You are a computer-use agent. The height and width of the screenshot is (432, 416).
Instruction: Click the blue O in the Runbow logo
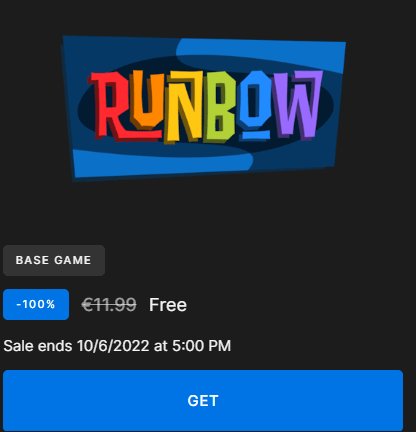[255, 104]
